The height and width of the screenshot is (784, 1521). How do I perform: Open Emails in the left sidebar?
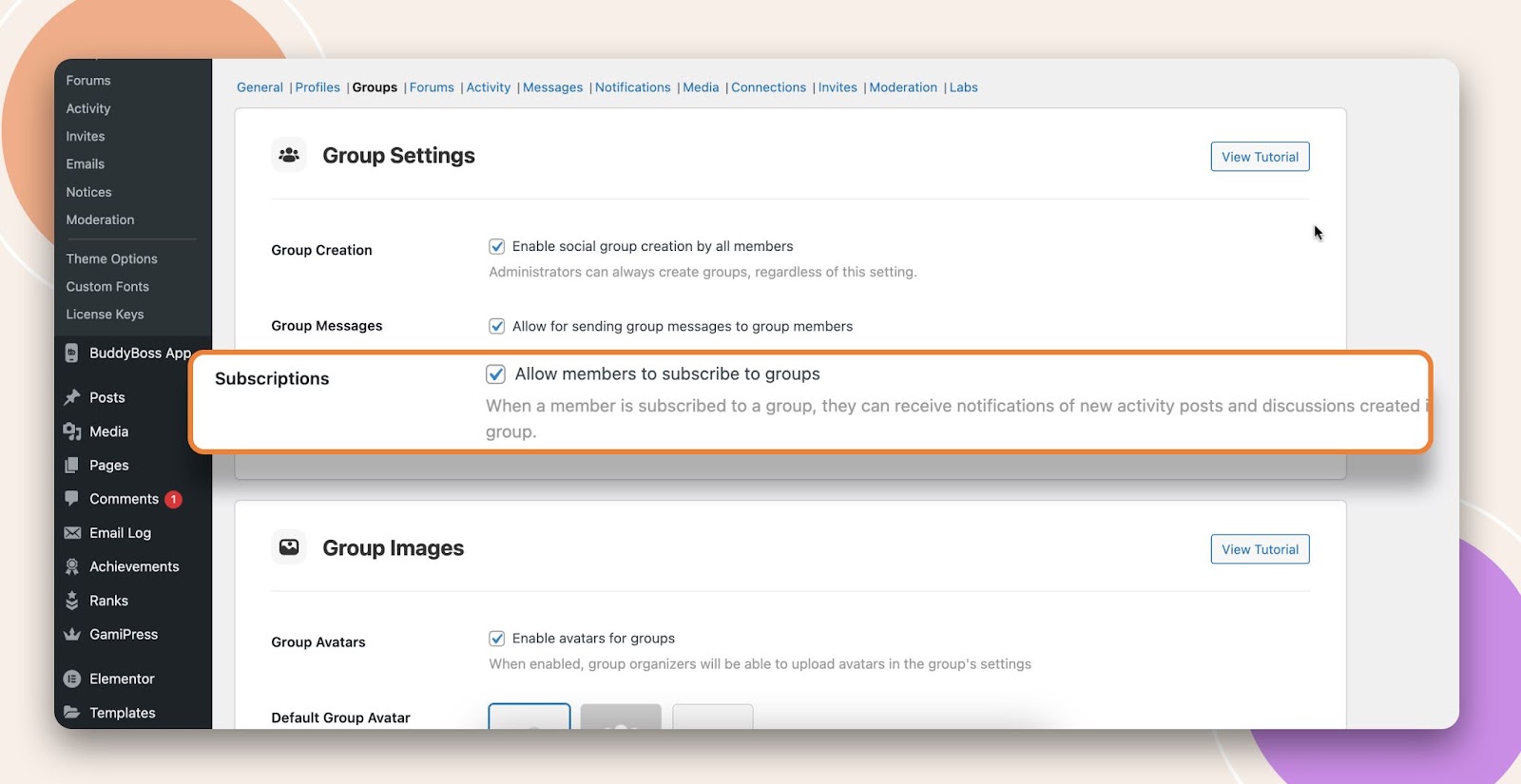coord(86,163)
